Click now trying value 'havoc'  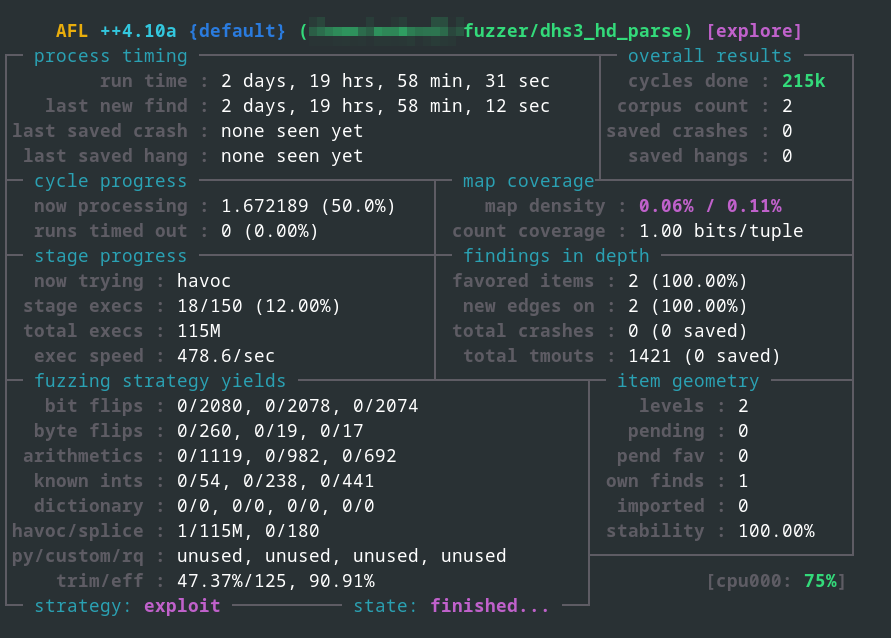coord(204,281)
